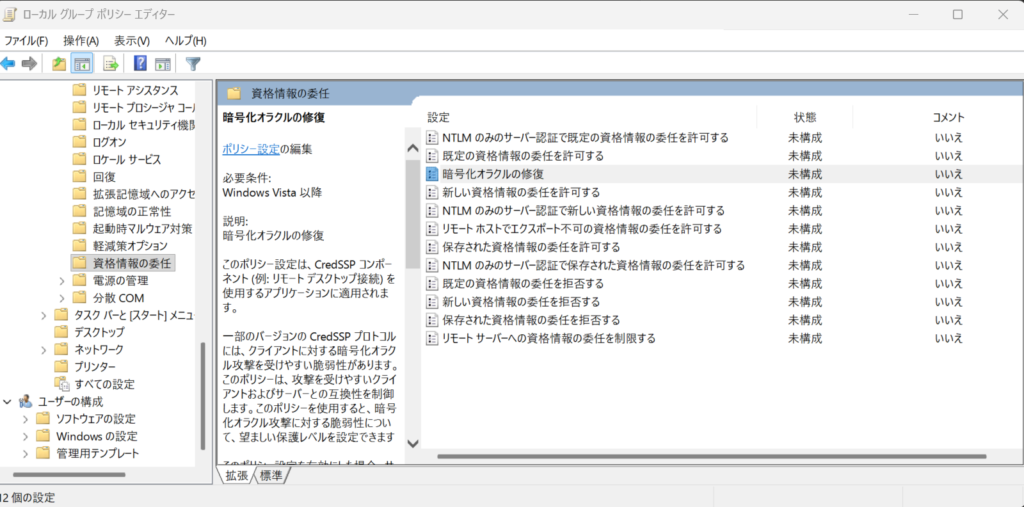
Task: Click the Export List toolbar icon
Action: pos(110,63)
